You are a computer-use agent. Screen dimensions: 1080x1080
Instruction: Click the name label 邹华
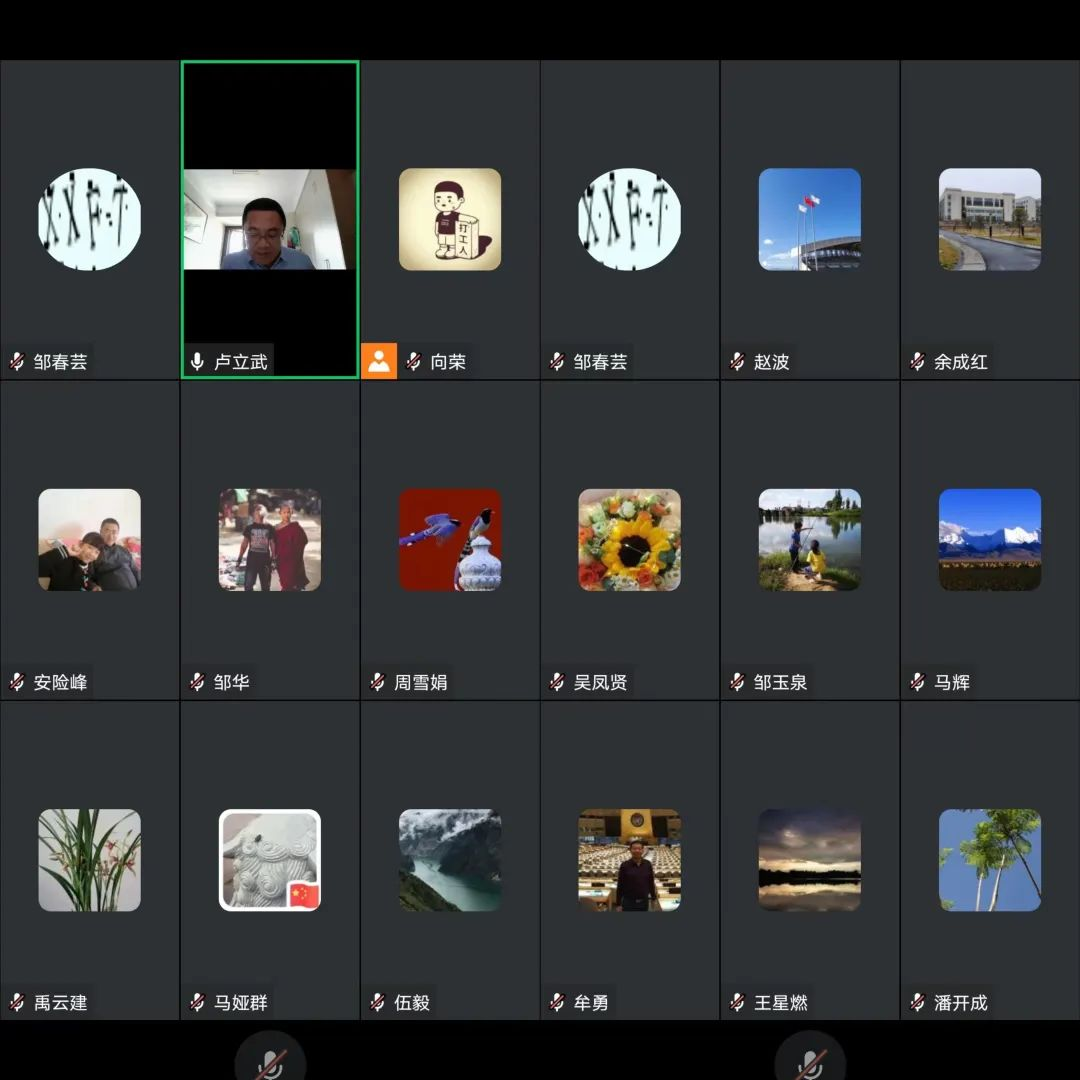point(232,682)
